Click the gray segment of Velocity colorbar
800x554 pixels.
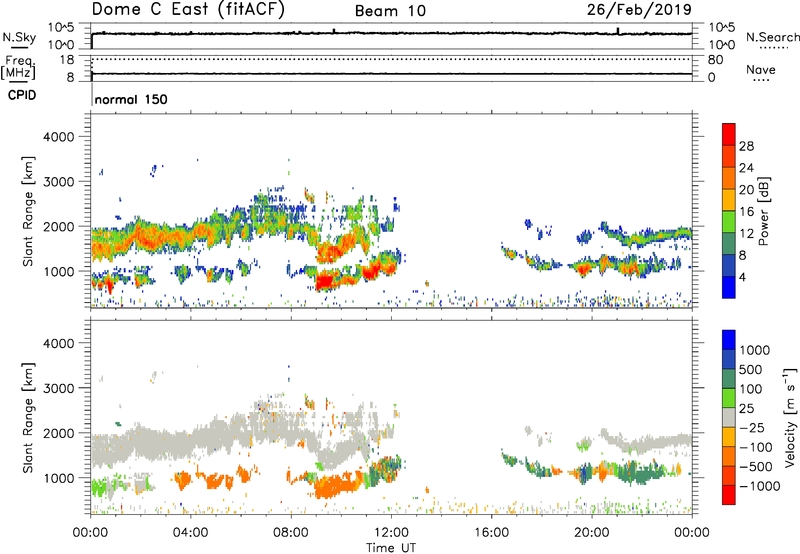click(729, 417)
